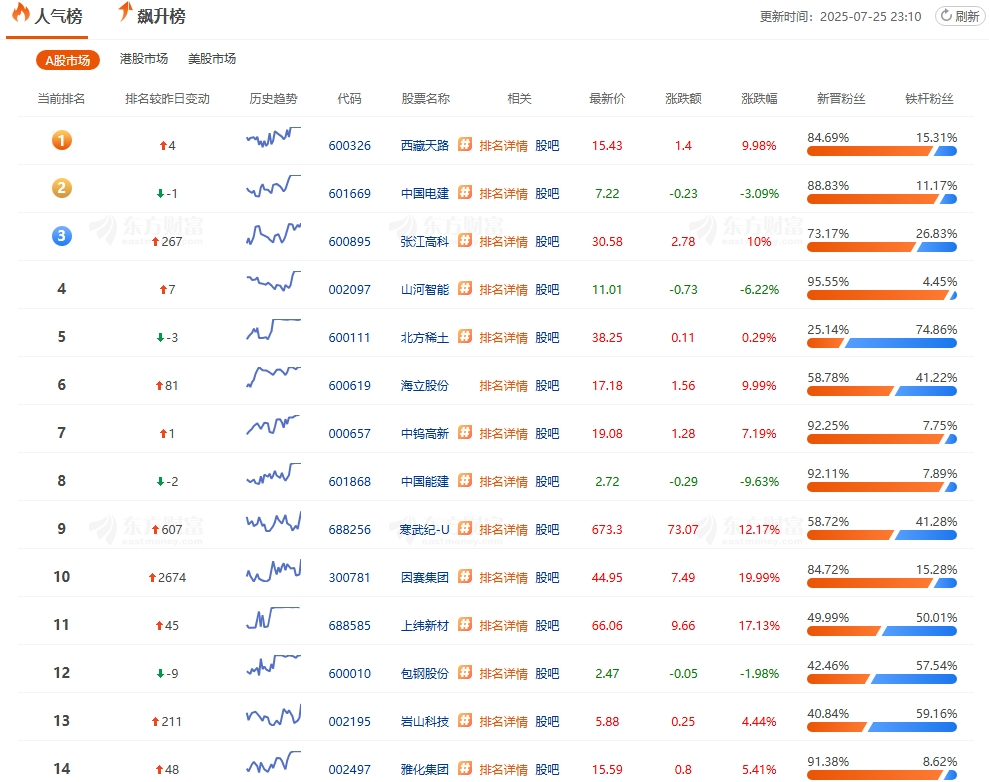Select the 港股市场 market tab
Viewport: 989px width, 782px height.
tap(144, 59)
